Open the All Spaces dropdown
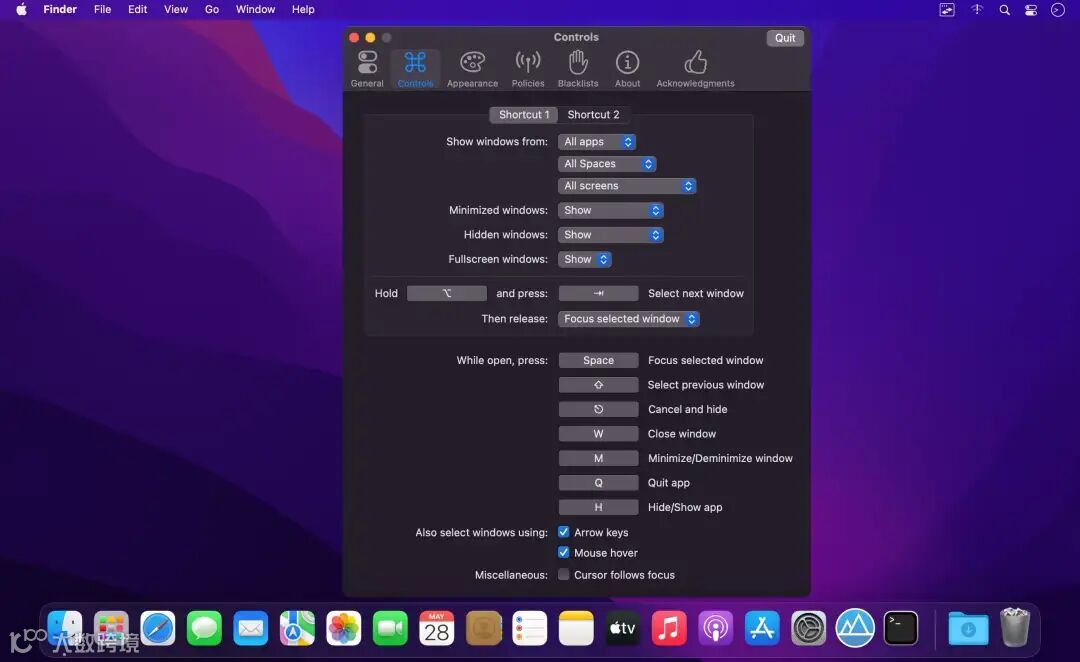This screenshot has height=662, width=1080. (x=607, y=164)
